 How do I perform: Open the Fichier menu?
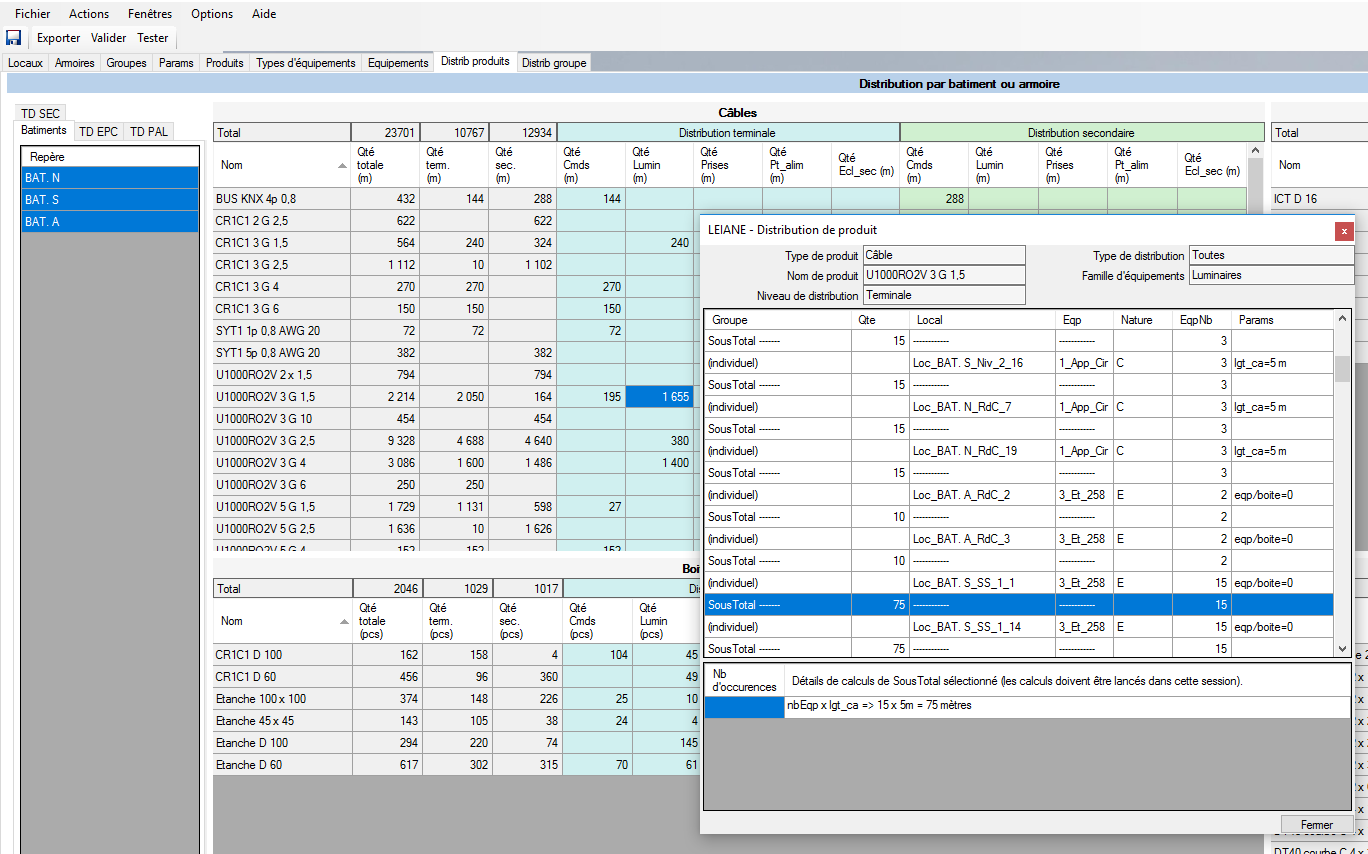click(x=32, y=14)
